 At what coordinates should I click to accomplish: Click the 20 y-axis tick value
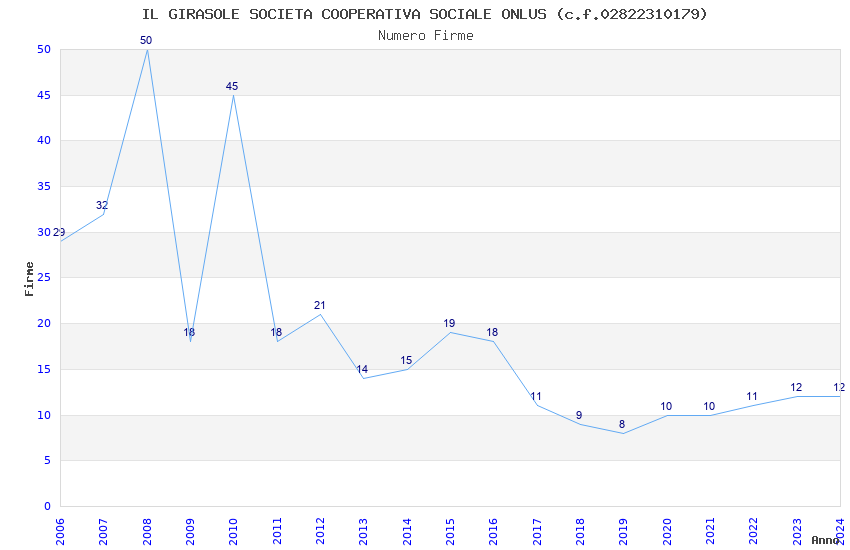[44, 323]
